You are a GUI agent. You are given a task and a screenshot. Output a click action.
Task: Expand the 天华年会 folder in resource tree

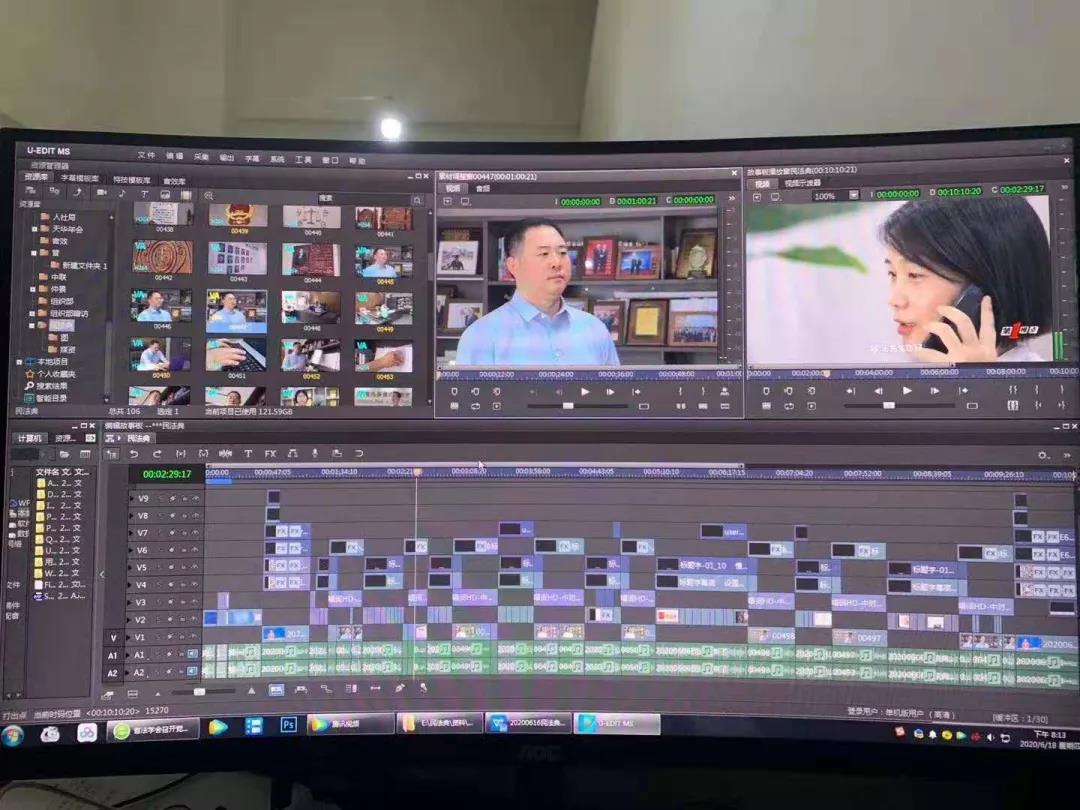point(34,229)
